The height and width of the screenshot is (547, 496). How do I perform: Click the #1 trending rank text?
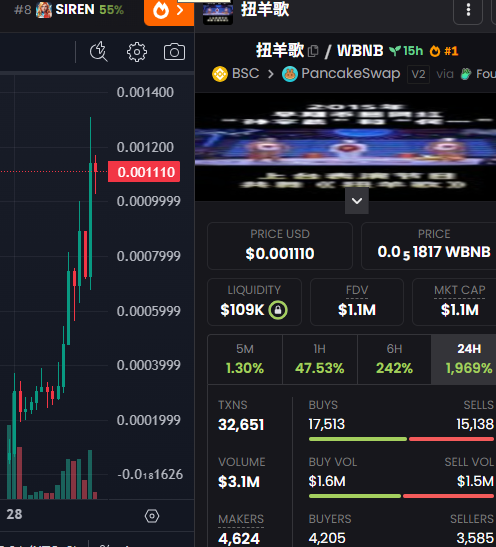tap(451, 51)
